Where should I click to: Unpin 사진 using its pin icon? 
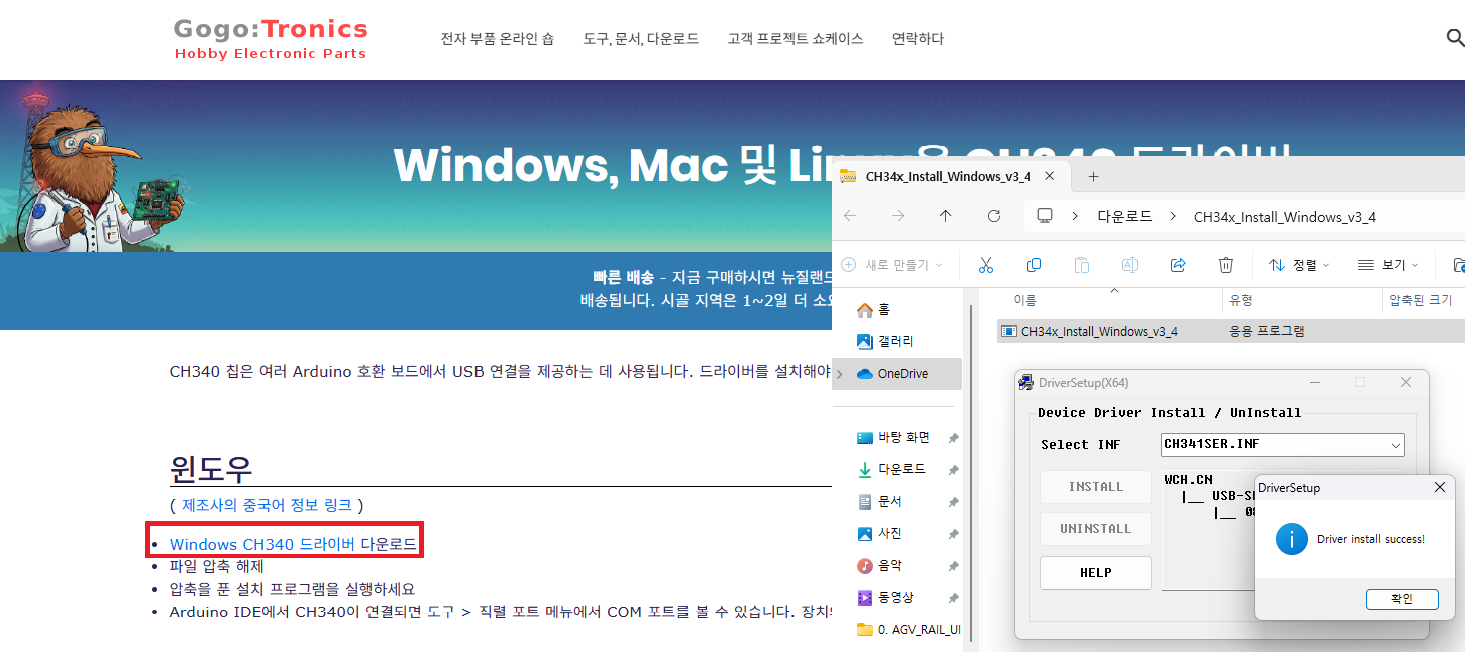[953, 534]
